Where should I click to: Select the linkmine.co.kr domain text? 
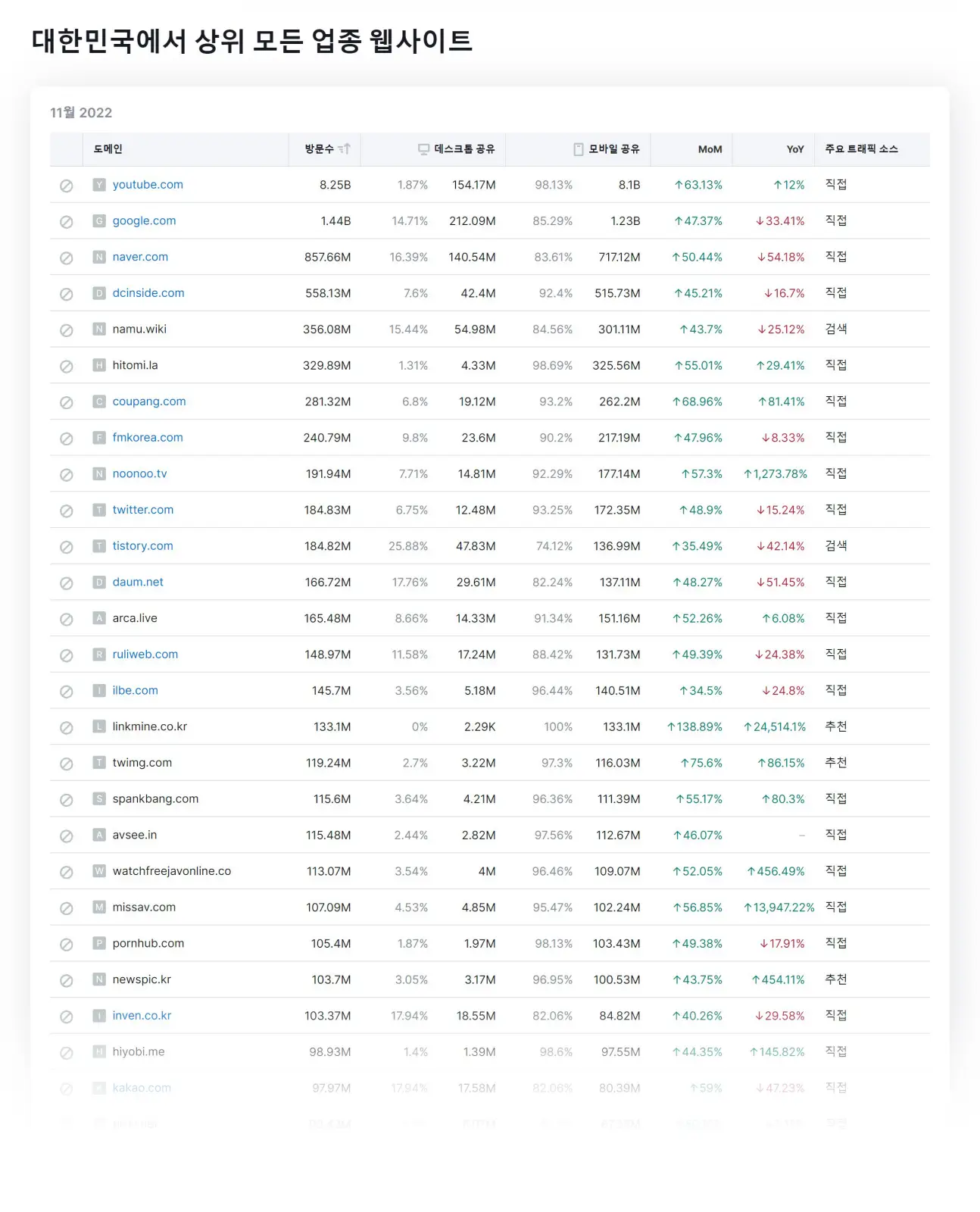click(150, 726)
